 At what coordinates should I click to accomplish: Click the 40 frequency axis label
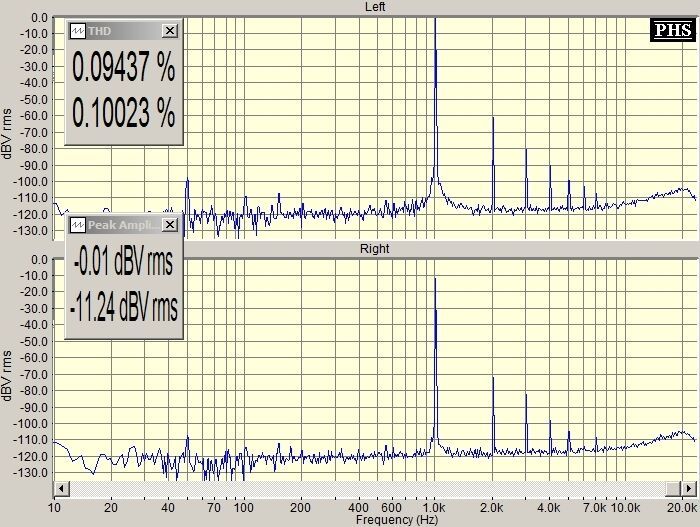coord(168,508)
